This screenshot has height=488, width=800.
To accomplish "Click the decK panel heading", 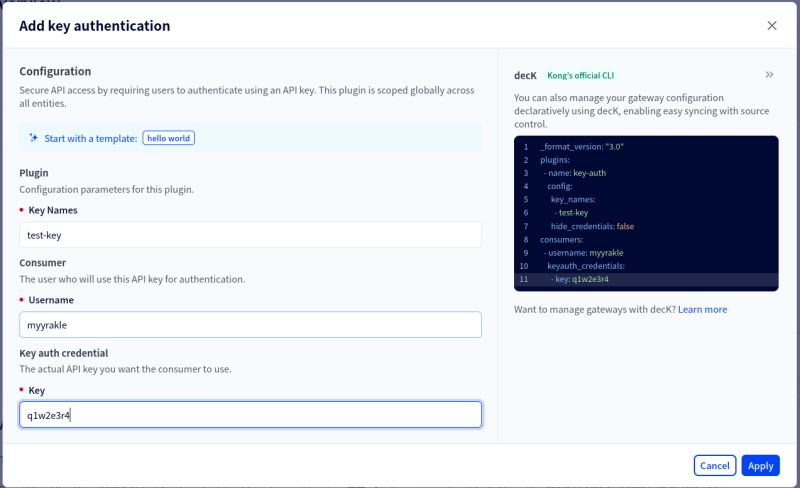I will point(526,75).
